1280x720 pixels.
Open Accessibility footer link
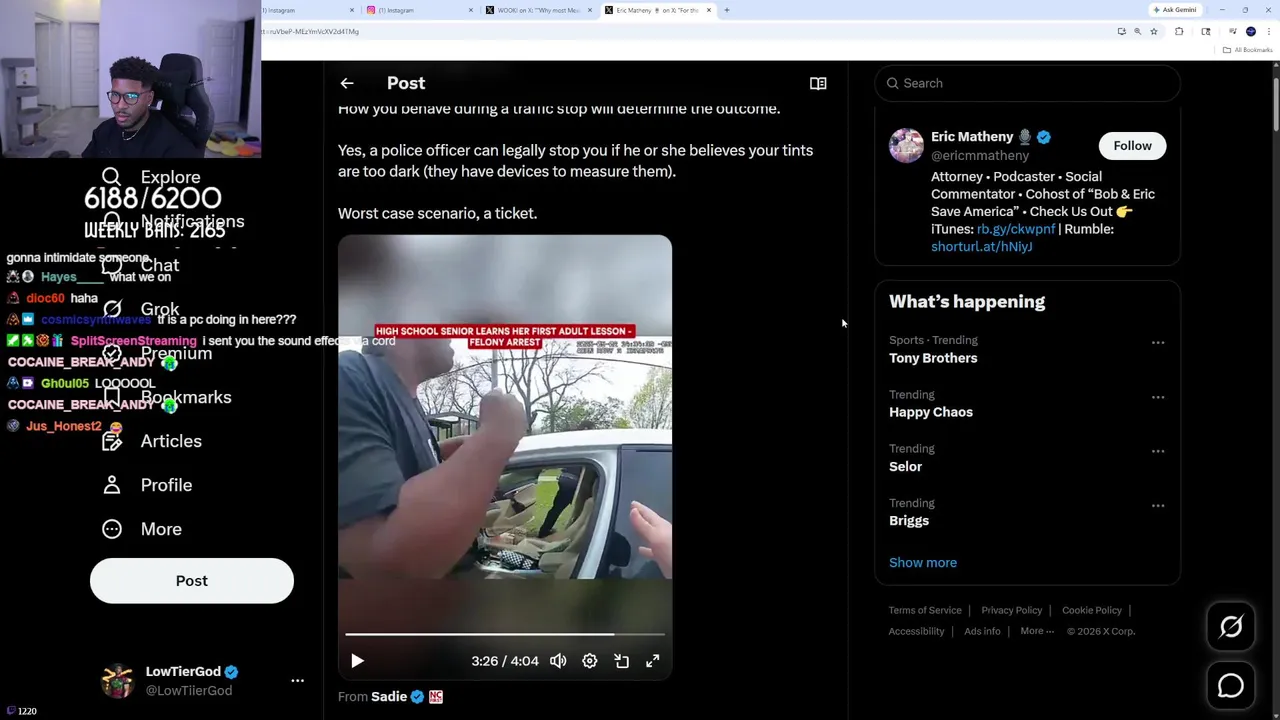(916, 631)
